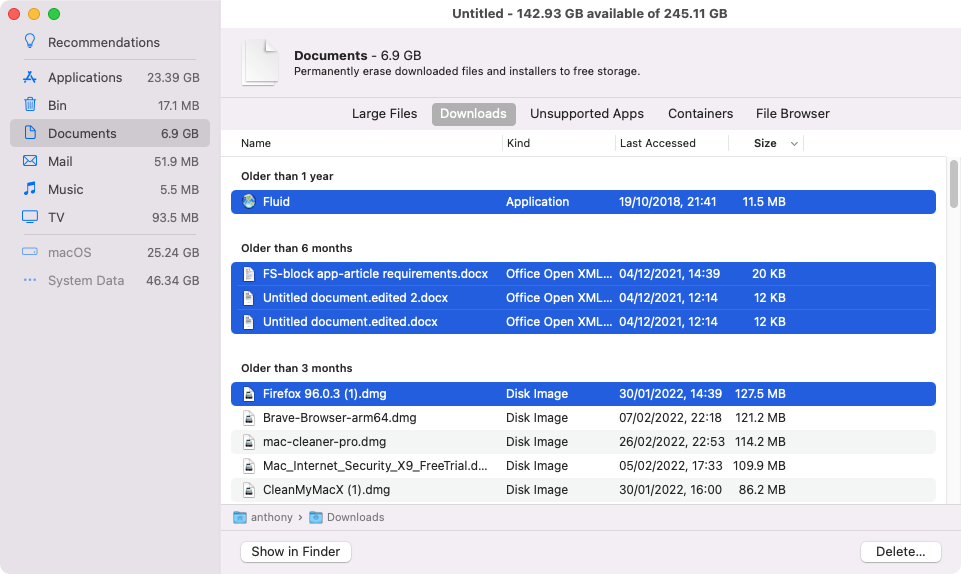The width and height of the screenshot is (961, 574).
Task: Switch to the Containers tab
Action: [x=701, y=113]
